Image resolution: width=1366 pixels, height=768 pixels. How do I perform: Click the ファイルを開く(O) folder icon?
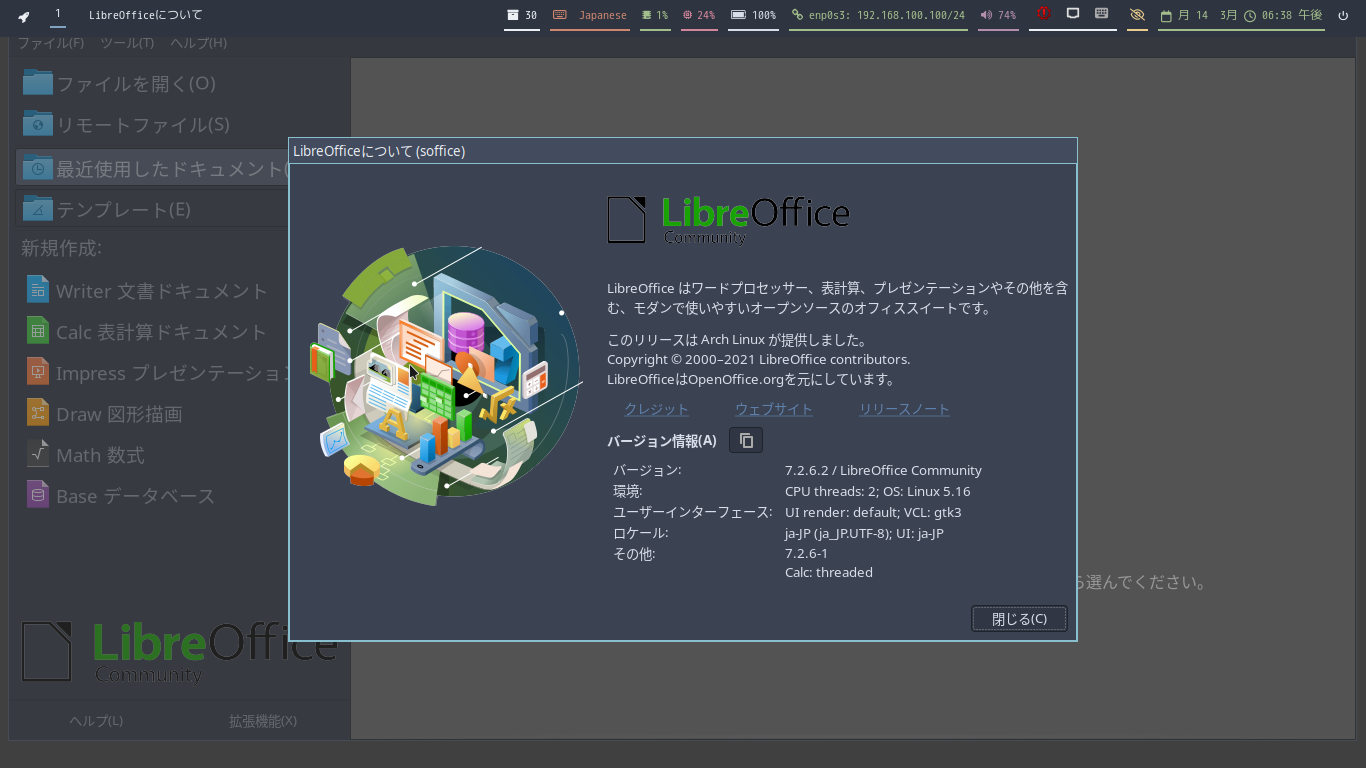coord(38,82)
